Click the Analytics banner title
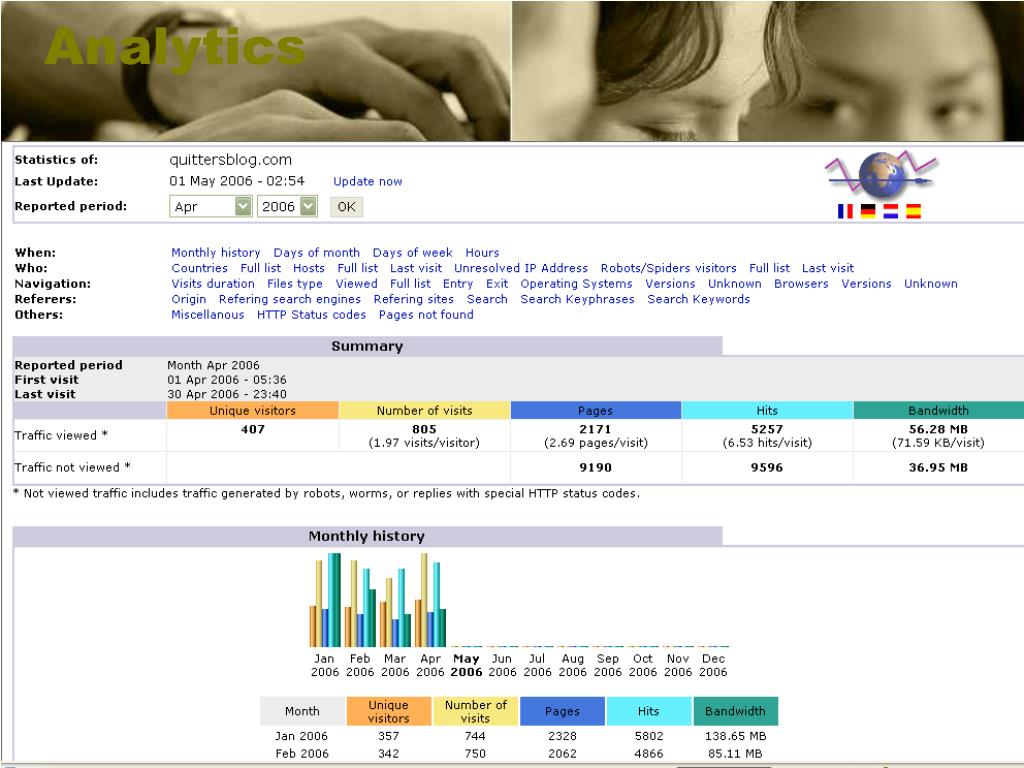The image size is (1024, 768). [175, 48]
